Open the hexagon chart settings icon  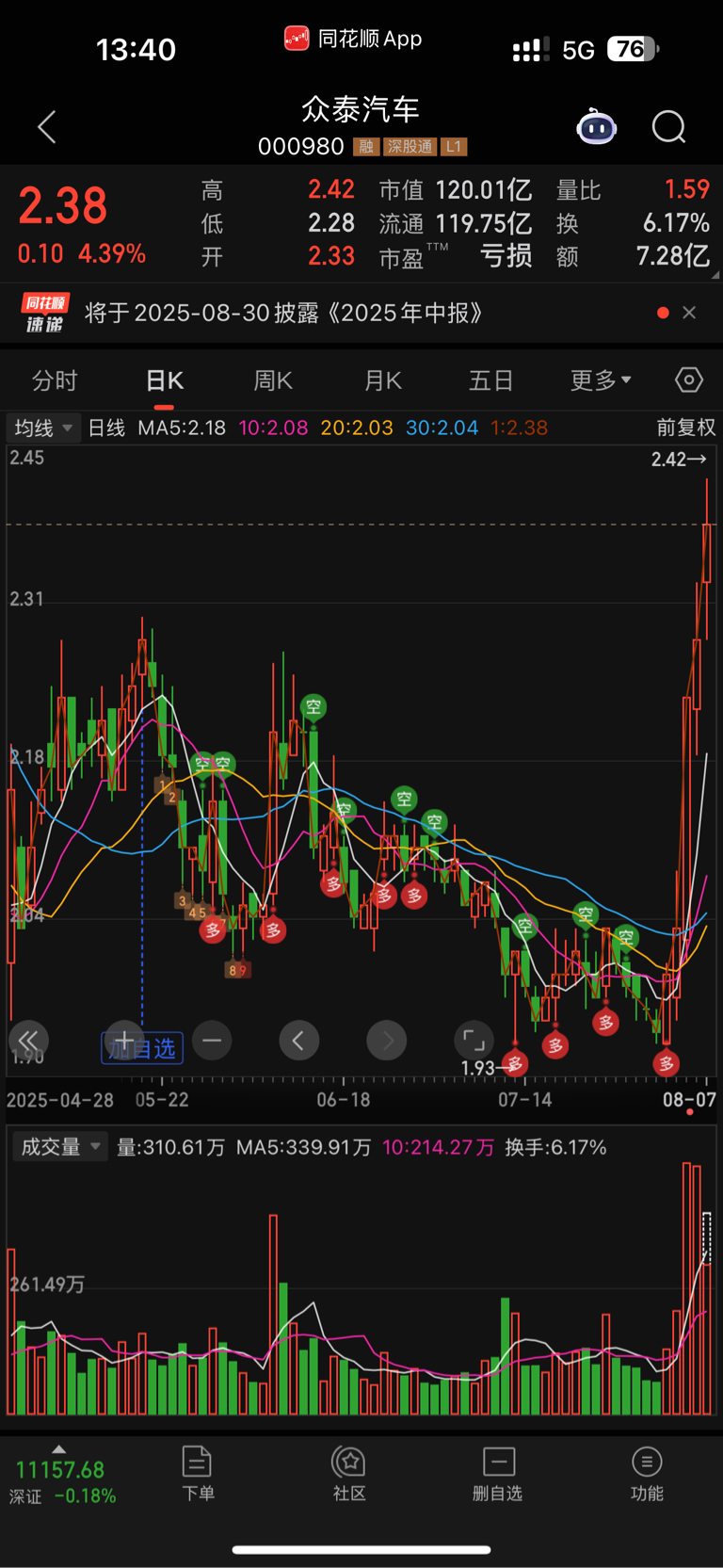tap(689, 380)
